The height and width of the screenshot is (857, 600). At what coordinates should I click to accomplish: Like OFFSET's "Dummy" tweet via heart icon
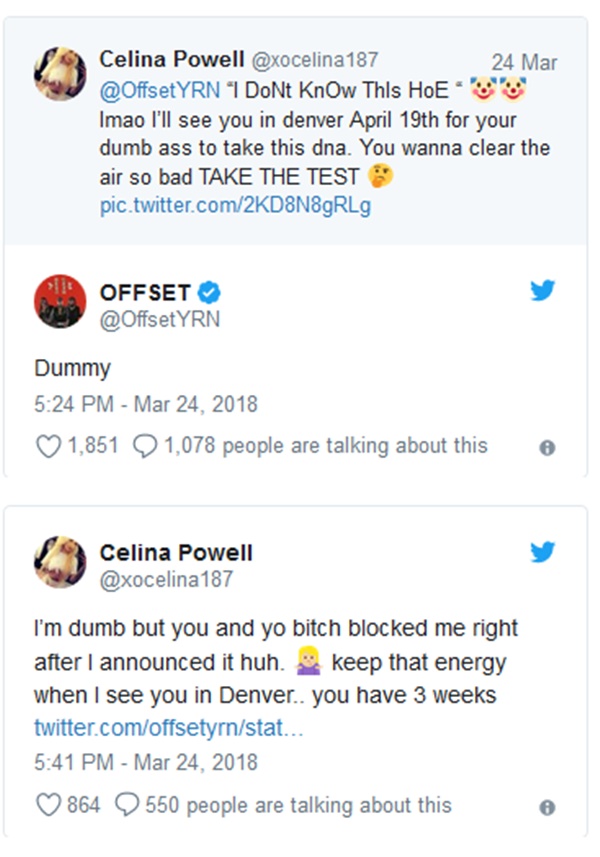tap(47, 446)
